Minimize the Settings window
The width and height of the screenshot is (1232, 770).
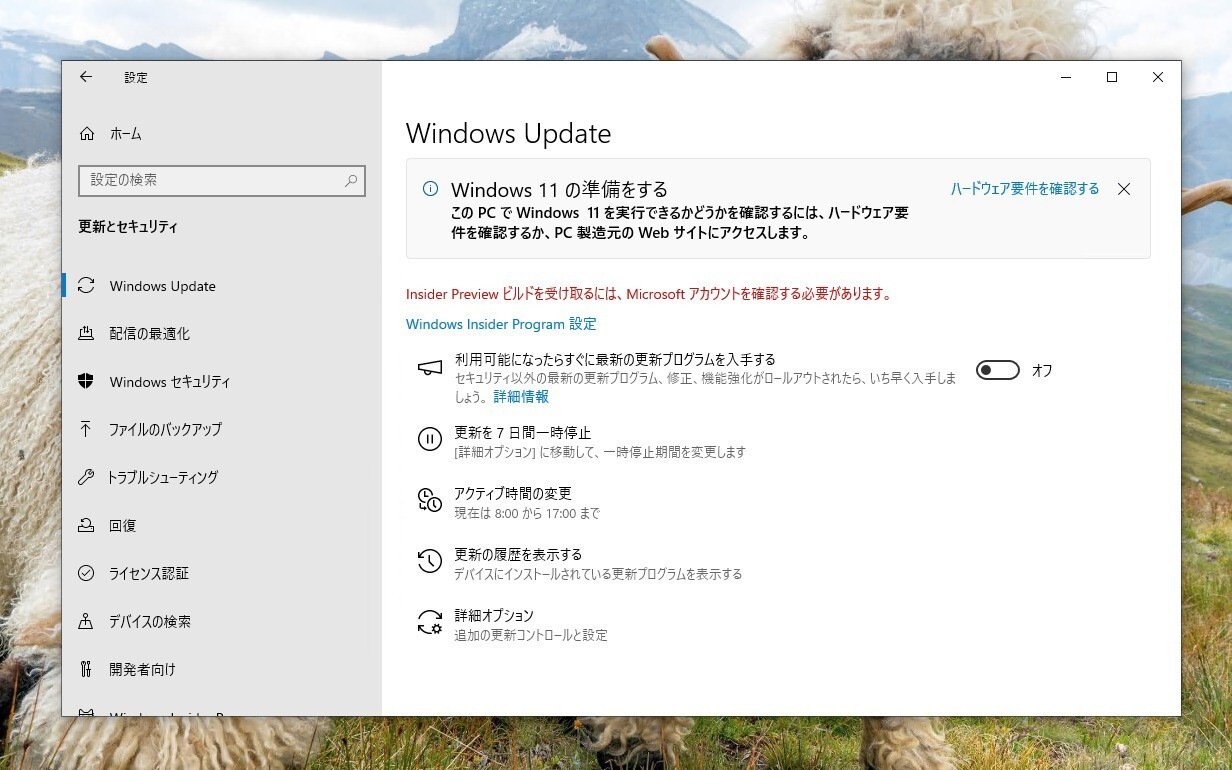(1066, 77)
